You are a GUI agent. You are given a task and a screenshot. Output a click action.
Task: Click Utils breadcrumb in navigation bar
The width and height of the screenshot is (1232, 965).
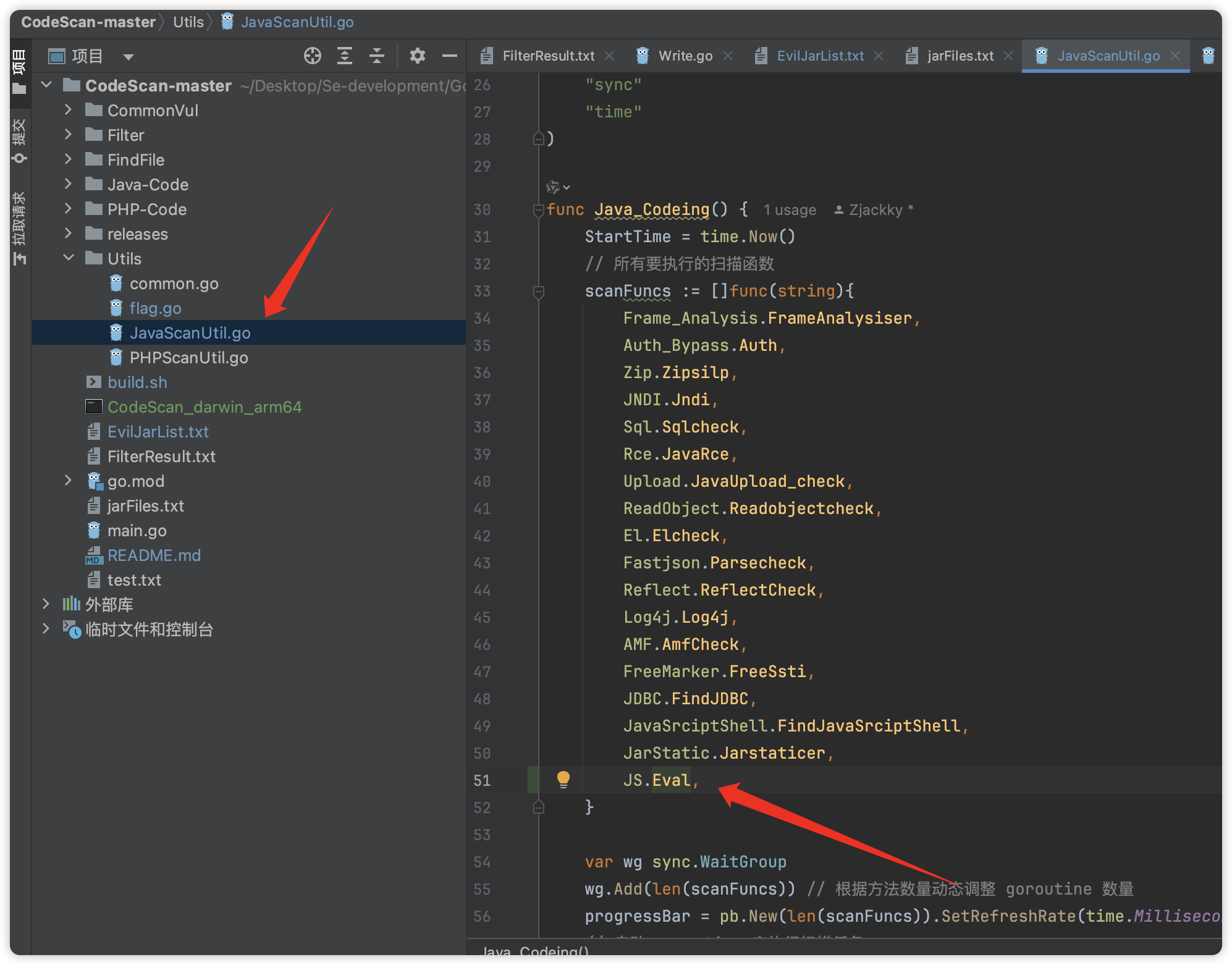[x=188, y=22]
